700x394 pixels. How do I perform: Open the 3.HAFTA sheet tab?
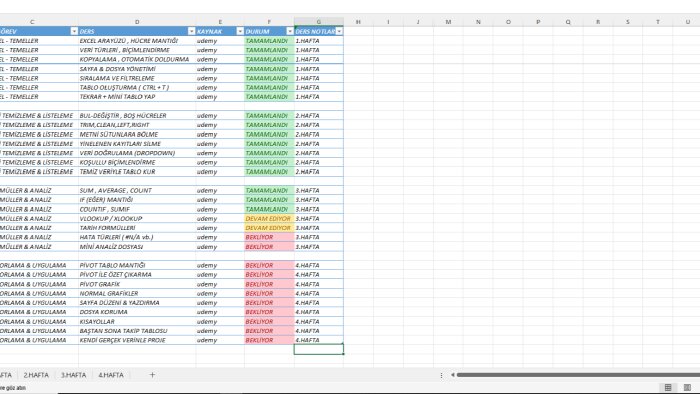coord(74,375)
